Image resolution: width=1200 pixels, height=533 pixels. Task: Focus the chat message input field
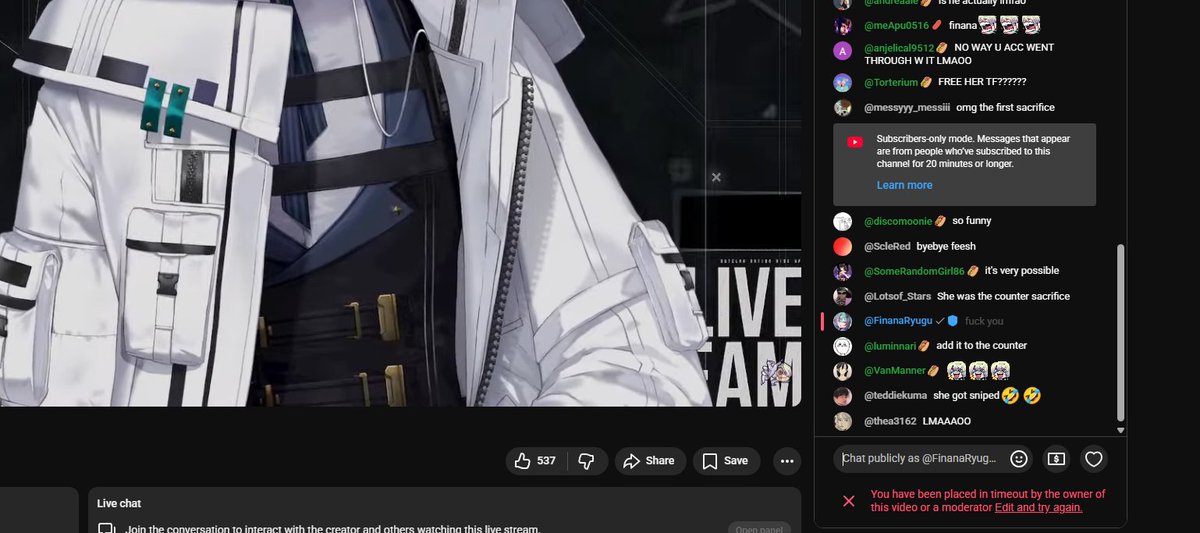(x=919, y=459)
